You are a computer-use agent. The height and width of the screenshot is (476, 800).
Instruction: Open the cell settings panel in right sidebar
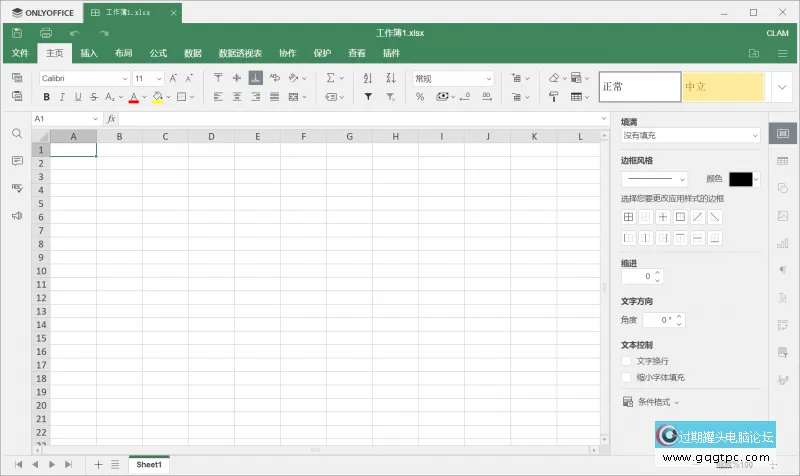click(783, 134)
